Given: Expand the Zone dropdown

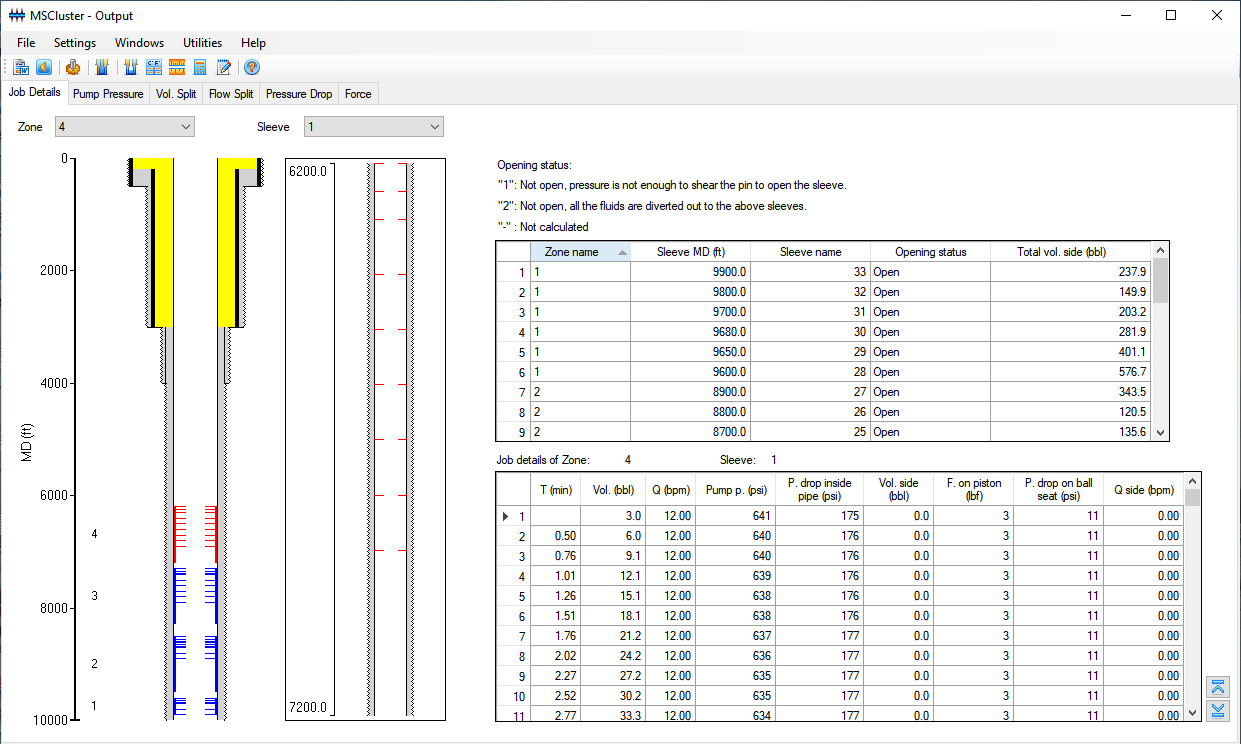Looking at the screenshot, I should pos(185,127).
